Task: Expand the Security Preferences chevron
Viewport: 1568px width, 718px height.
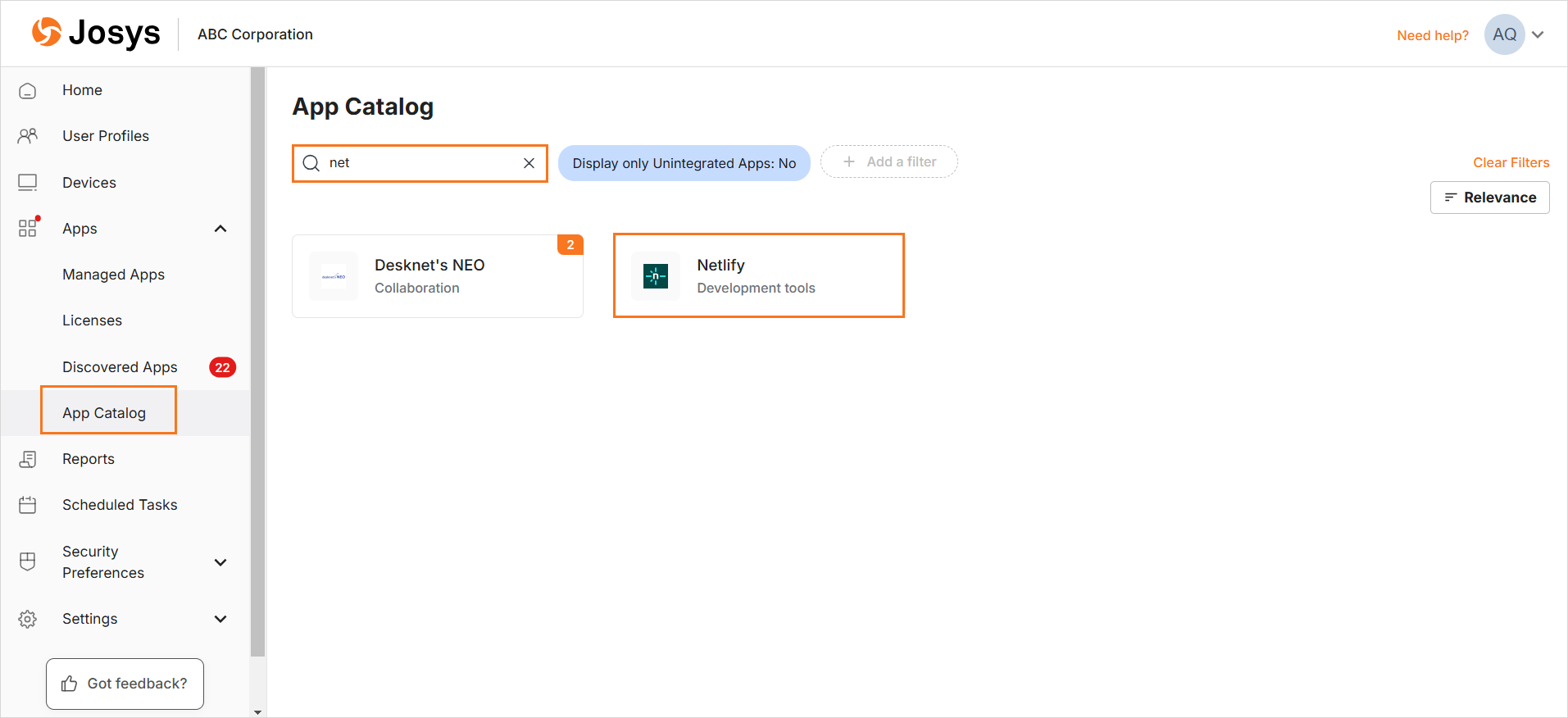Action: [x=220, y=562]
